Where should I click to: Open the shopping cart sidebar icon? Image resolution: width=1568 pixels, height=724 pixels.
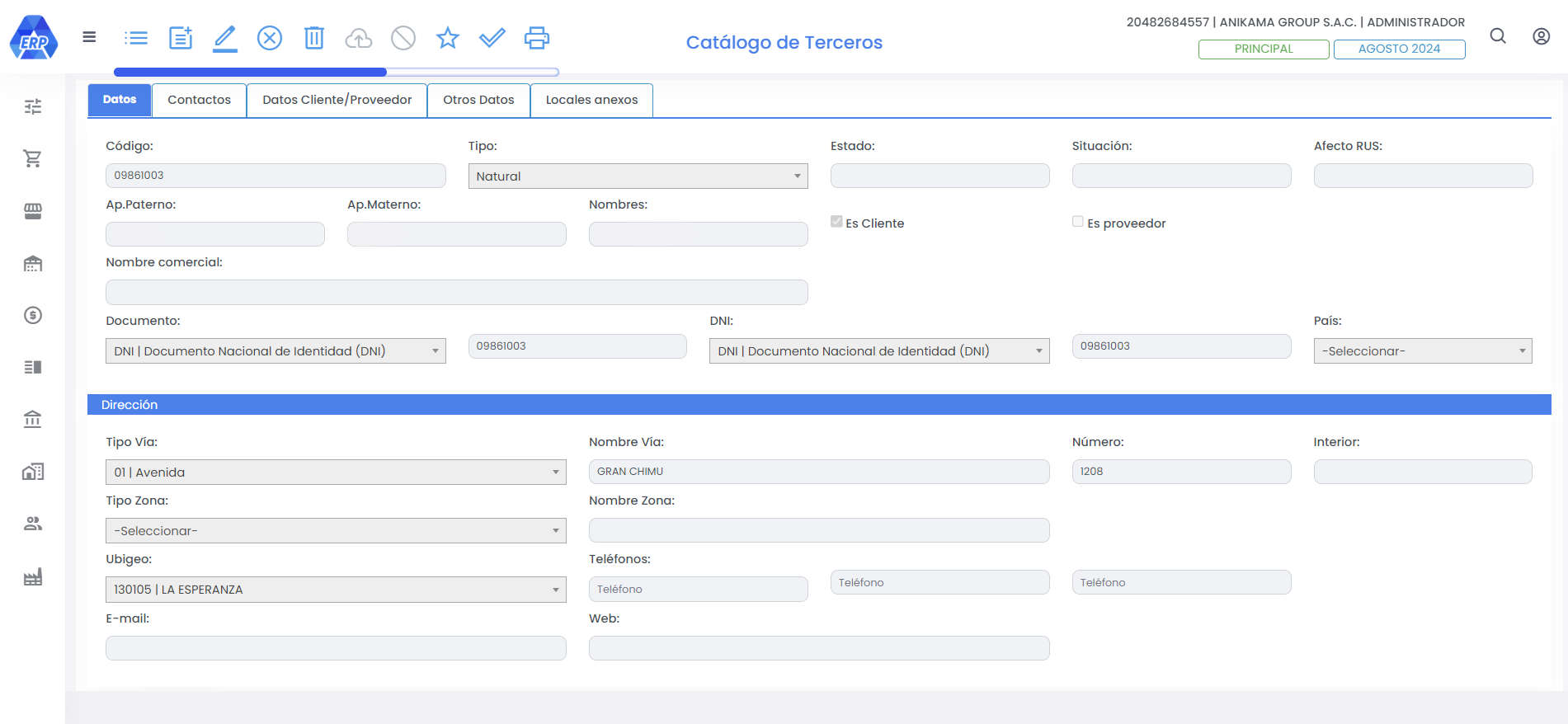33,158
